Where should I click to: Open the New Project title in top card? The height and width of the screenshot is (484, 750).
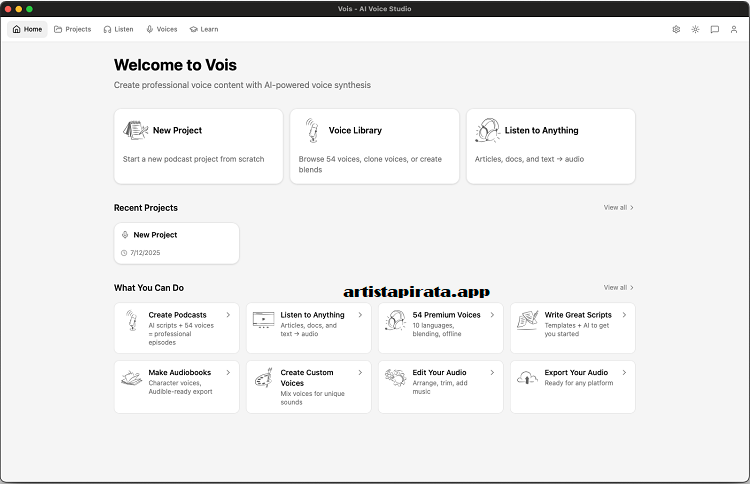(x=177, y=130)
